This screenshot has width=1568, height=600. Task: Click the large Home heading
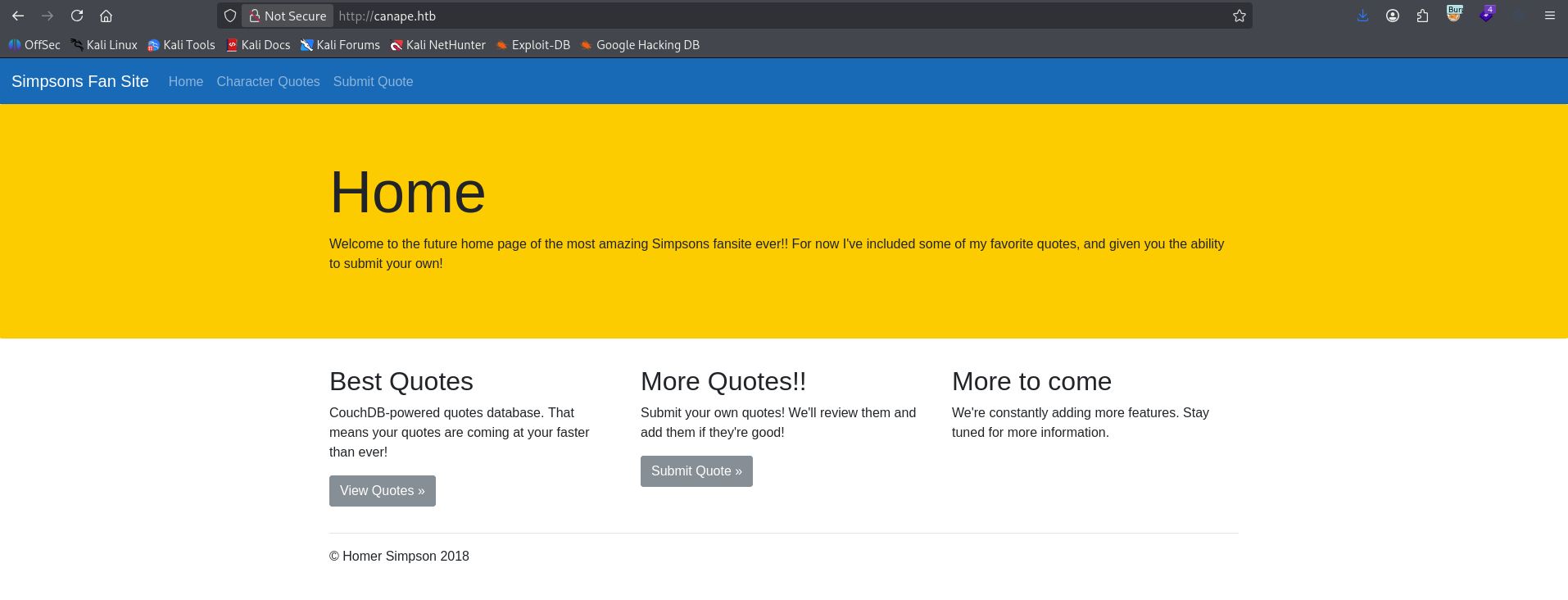point(408,193)
